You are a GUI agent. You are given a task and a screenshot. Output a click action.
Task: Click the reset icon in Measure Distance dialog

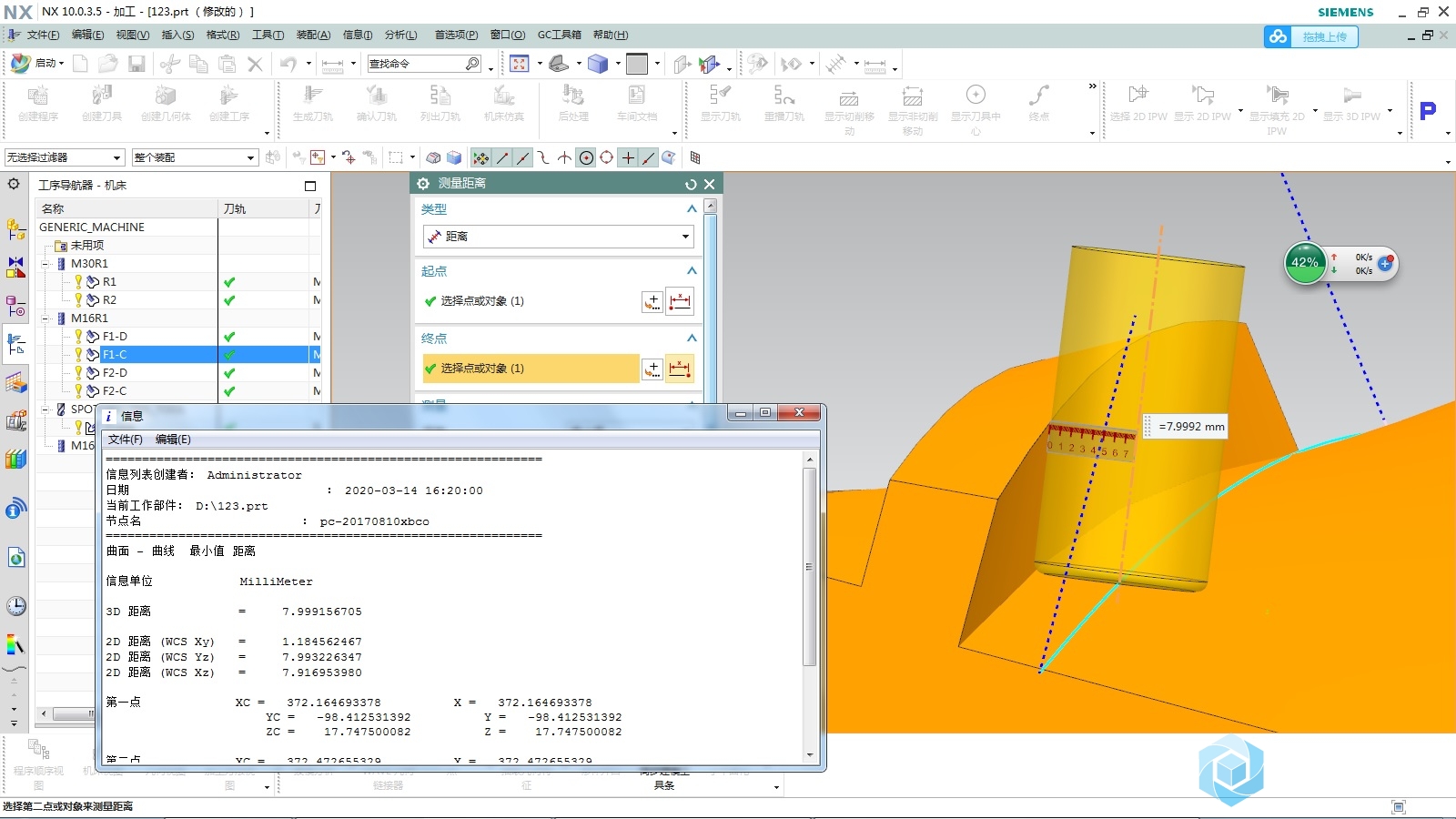(x=691, y=184)
